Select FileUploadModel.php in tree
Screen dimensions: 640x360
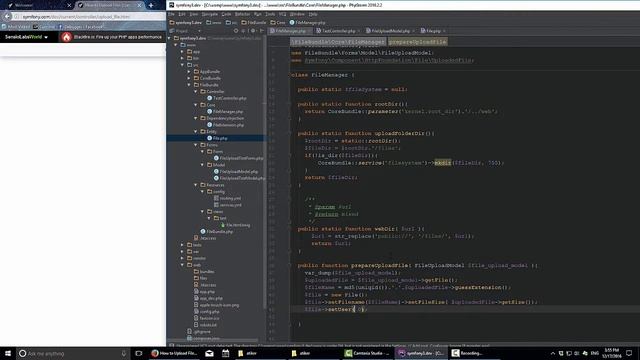236,171
